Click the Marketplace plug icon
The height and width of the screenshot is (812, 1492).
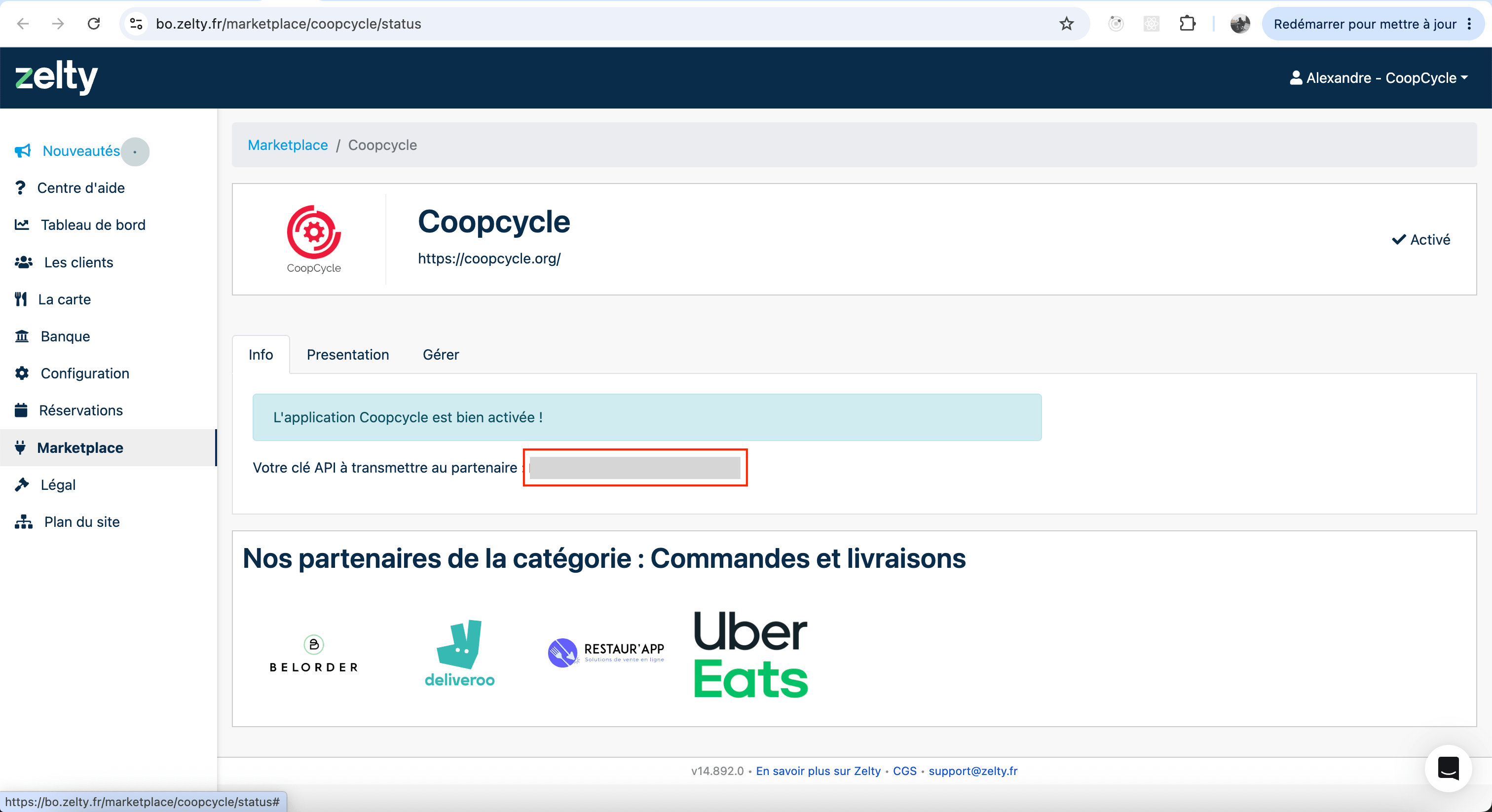click(x=20, y=448)
